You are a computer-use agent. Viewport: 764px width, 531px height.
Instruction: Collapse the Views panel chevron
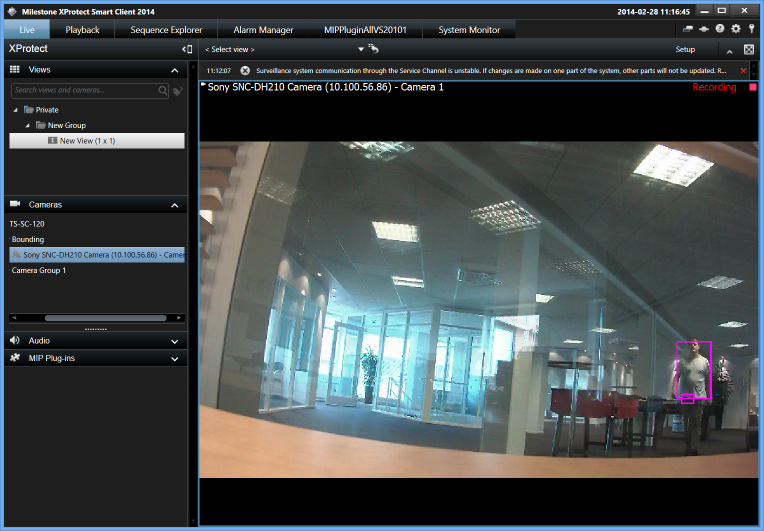click(175, 71)
